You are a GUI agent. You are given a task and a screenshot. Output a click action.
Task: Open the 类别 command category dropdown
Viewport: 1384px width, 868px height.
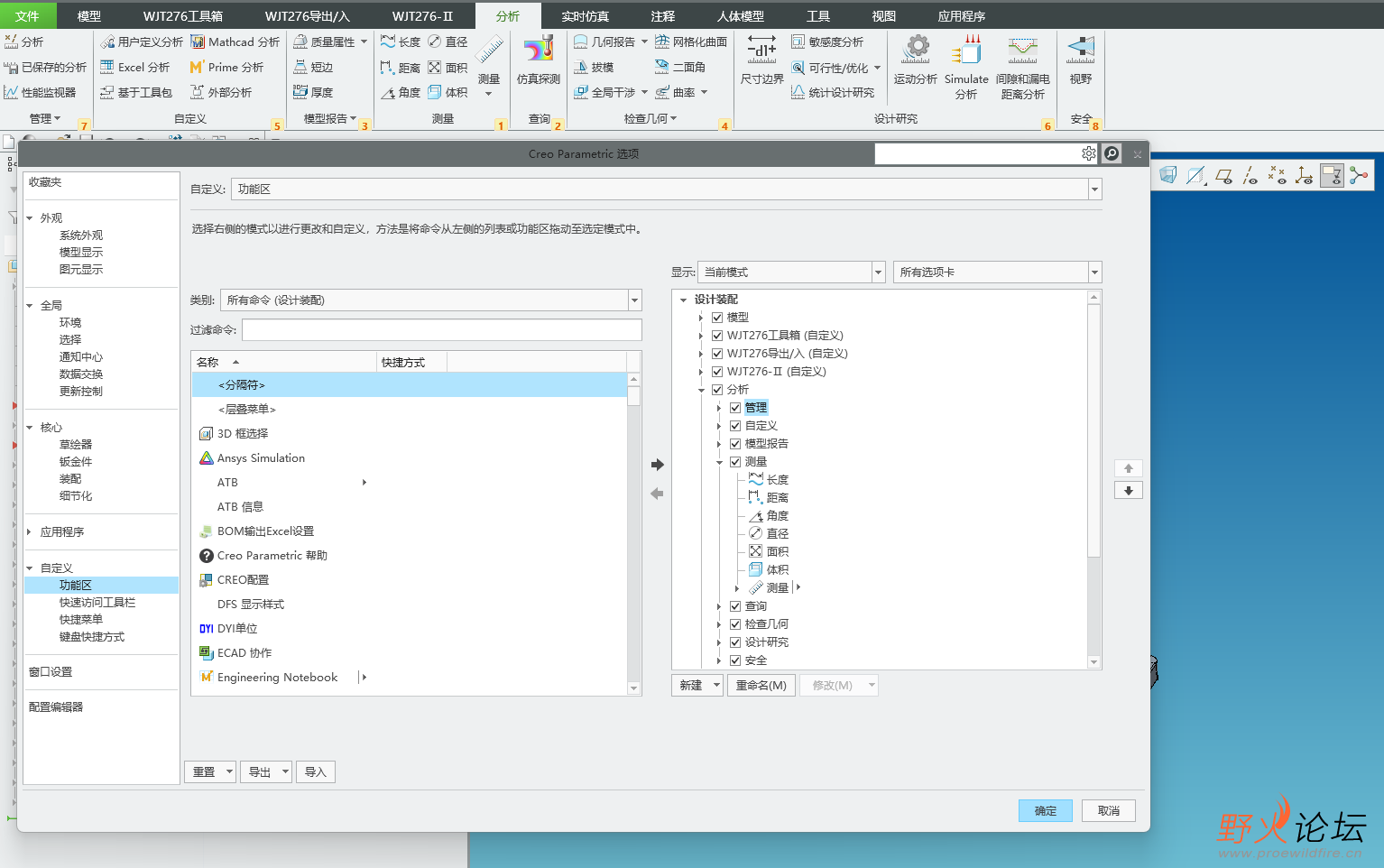tap(634, 300)
